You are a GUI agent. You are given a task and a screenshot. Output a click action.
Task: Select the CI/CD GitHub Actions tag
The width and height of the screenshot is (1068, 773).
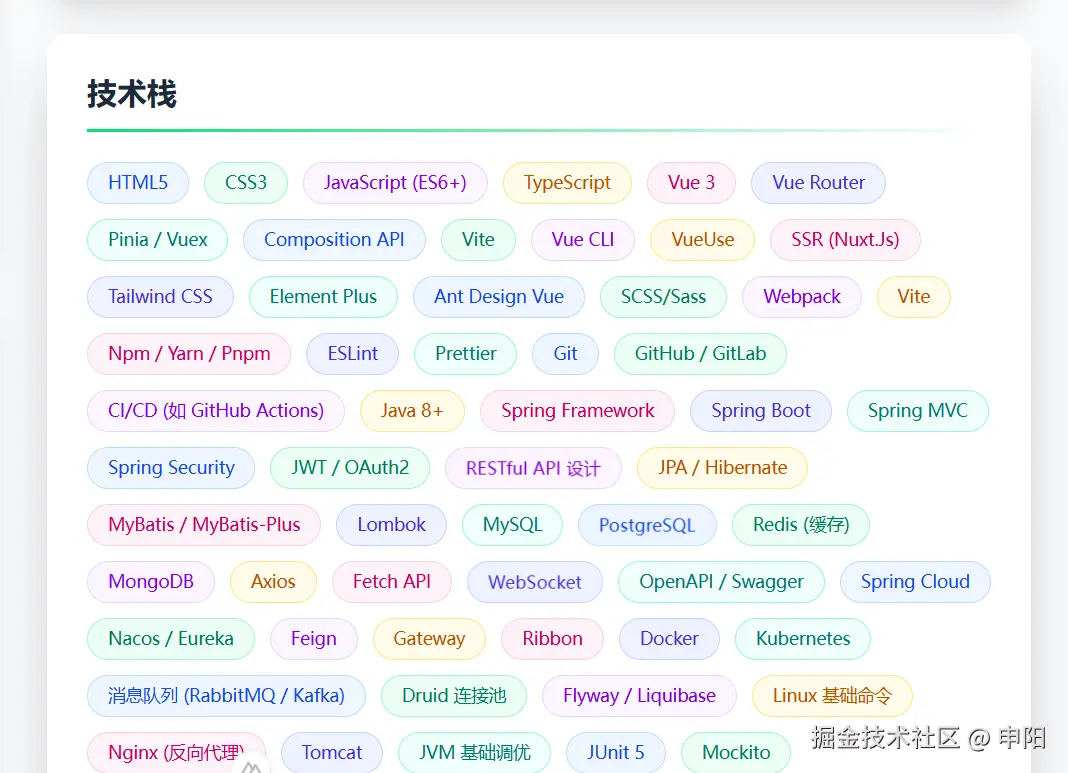click(x=216, y=411)
